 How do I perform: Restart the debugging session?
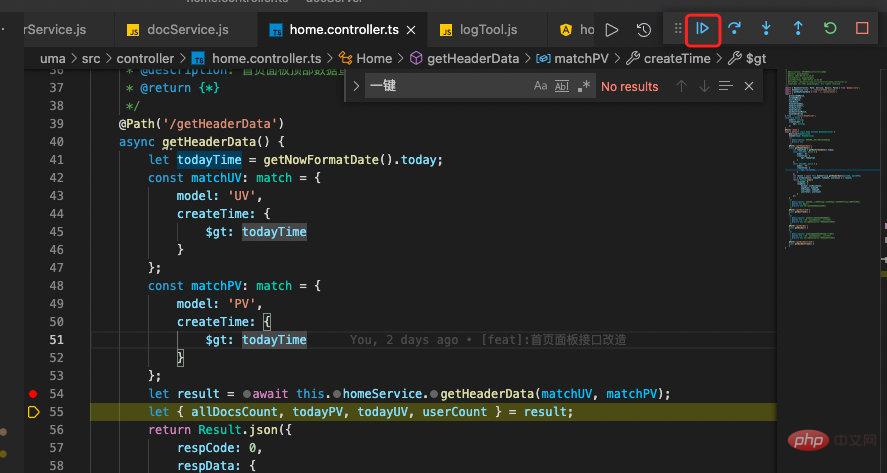click(x=830, y=29)
